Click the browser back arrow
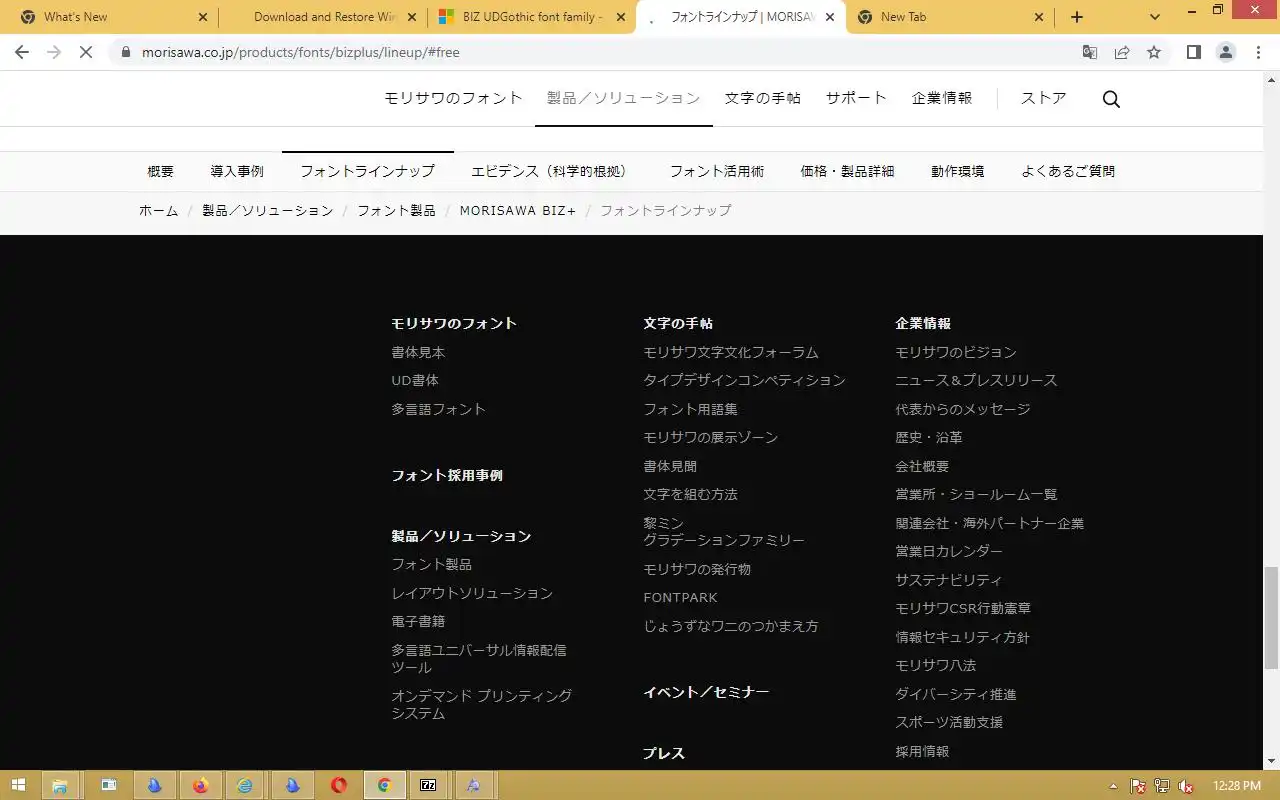Image resolution: width=1280 pixels, height=800 pixels. (x=22, y=52)
